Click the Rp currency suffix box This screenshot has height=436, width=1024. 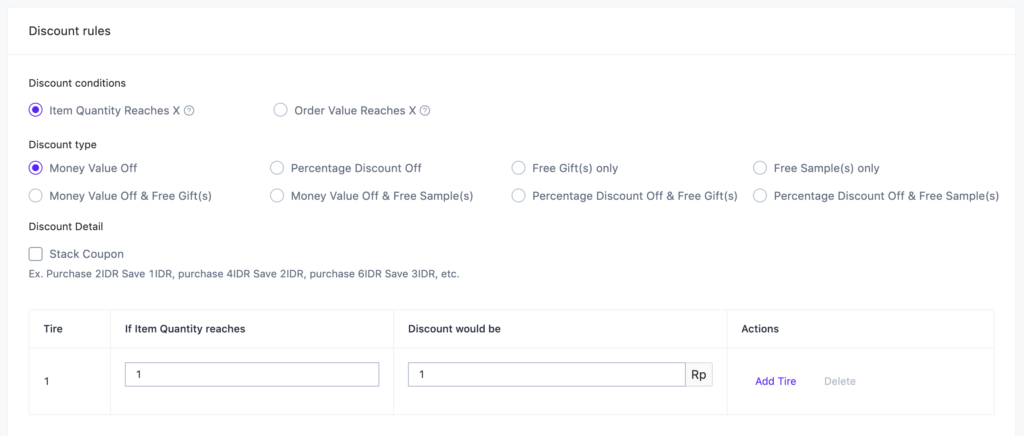coord(699,375)
